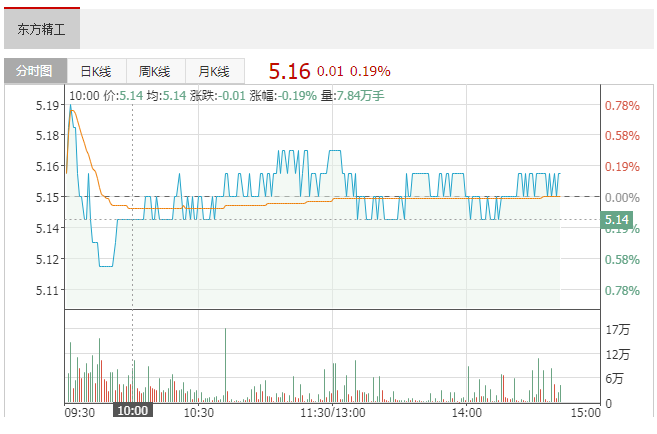Switch to 周K线 weekly chart

155,72
